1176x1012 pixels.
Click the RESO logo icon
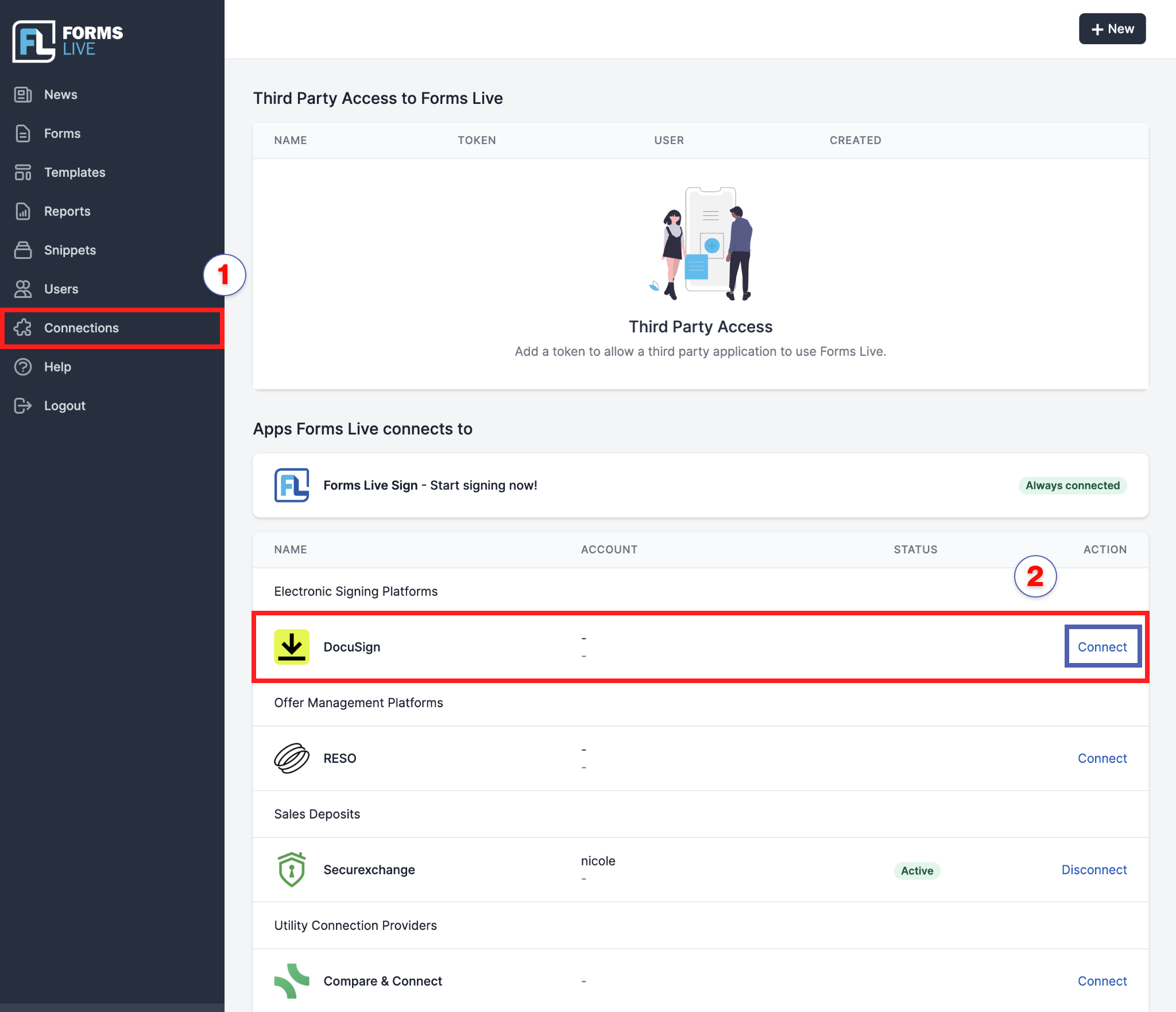tap(292, 758)
